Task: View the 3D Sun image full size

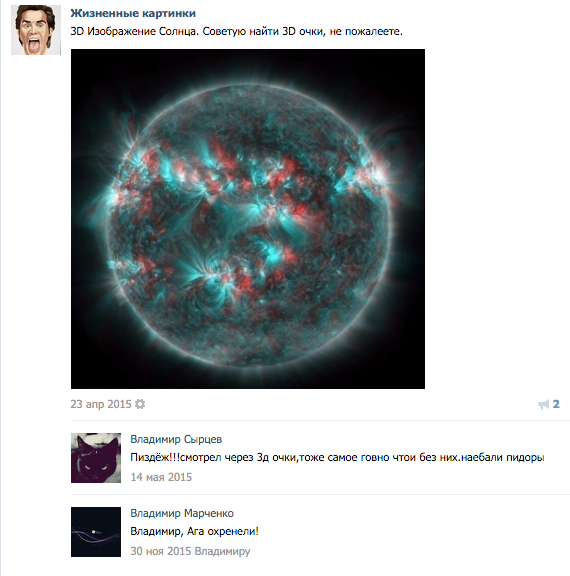Action: tap(248, 219)
